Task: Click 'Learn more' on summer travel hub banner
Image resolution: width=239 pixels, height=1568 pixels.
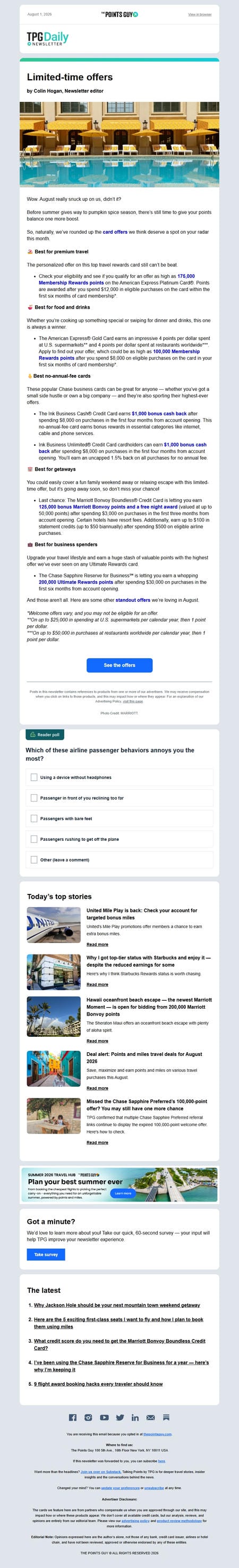Action: (123, 1193)
